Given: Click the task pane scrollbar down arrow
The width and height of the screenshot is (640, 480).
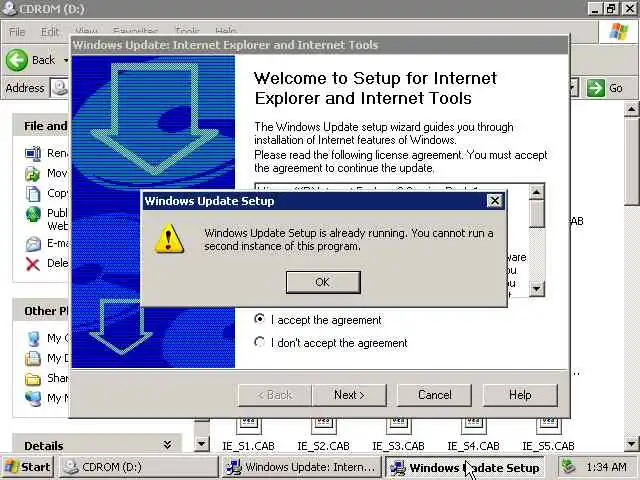Looking at the screenshot, I should [202, 444].
